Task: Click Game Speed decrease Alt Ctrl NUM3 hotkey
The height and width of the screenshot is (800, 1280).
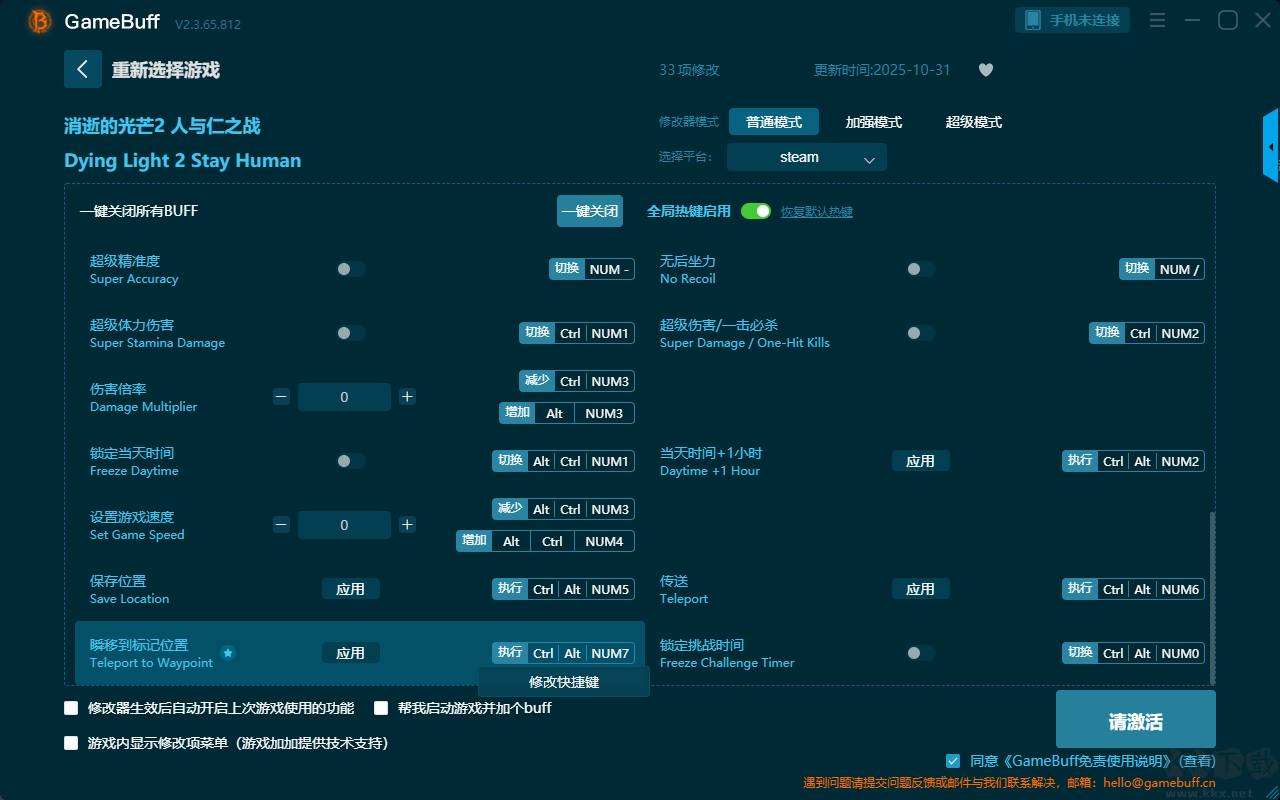Action: pos(563,509)
